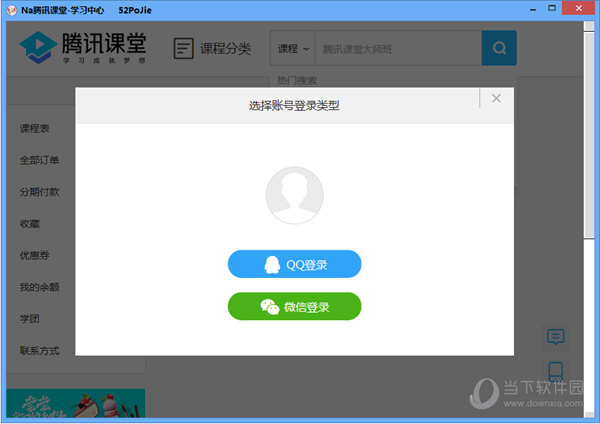Click the promotional banner at bottom left
Image resolution: width=600 pixels, height=424 pixels.
[76, 403]
